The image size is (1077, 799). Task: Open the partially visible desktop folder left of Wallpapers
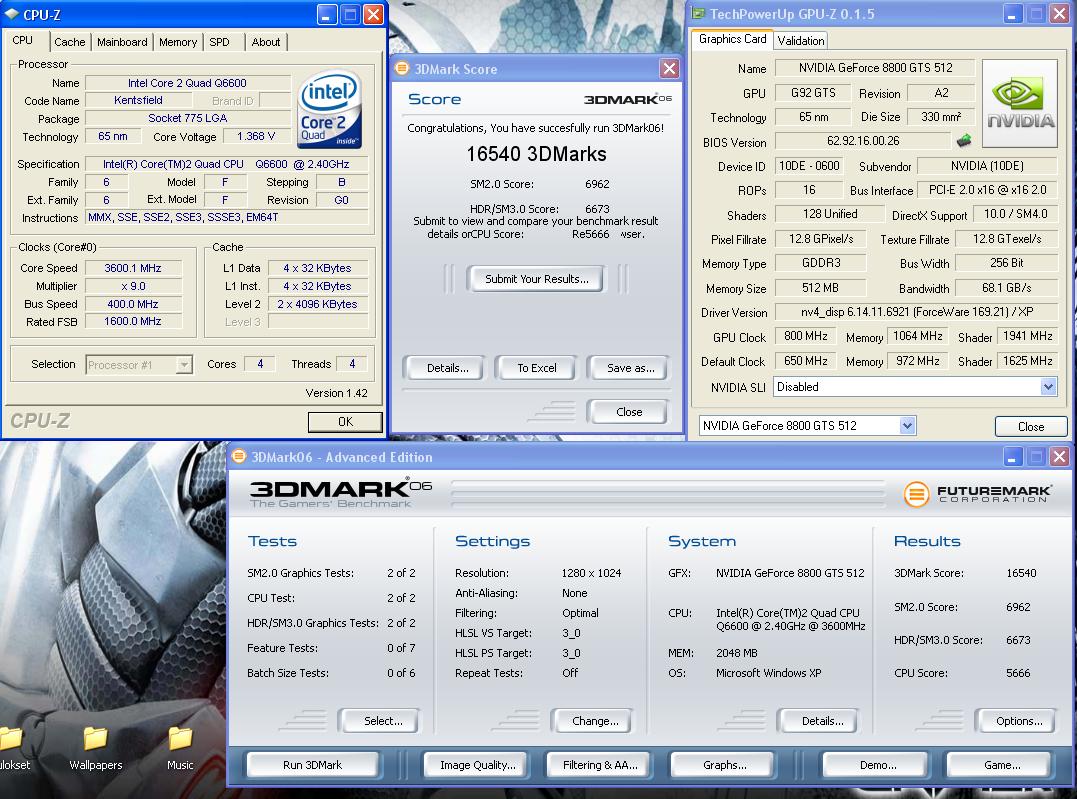point(12,748)
